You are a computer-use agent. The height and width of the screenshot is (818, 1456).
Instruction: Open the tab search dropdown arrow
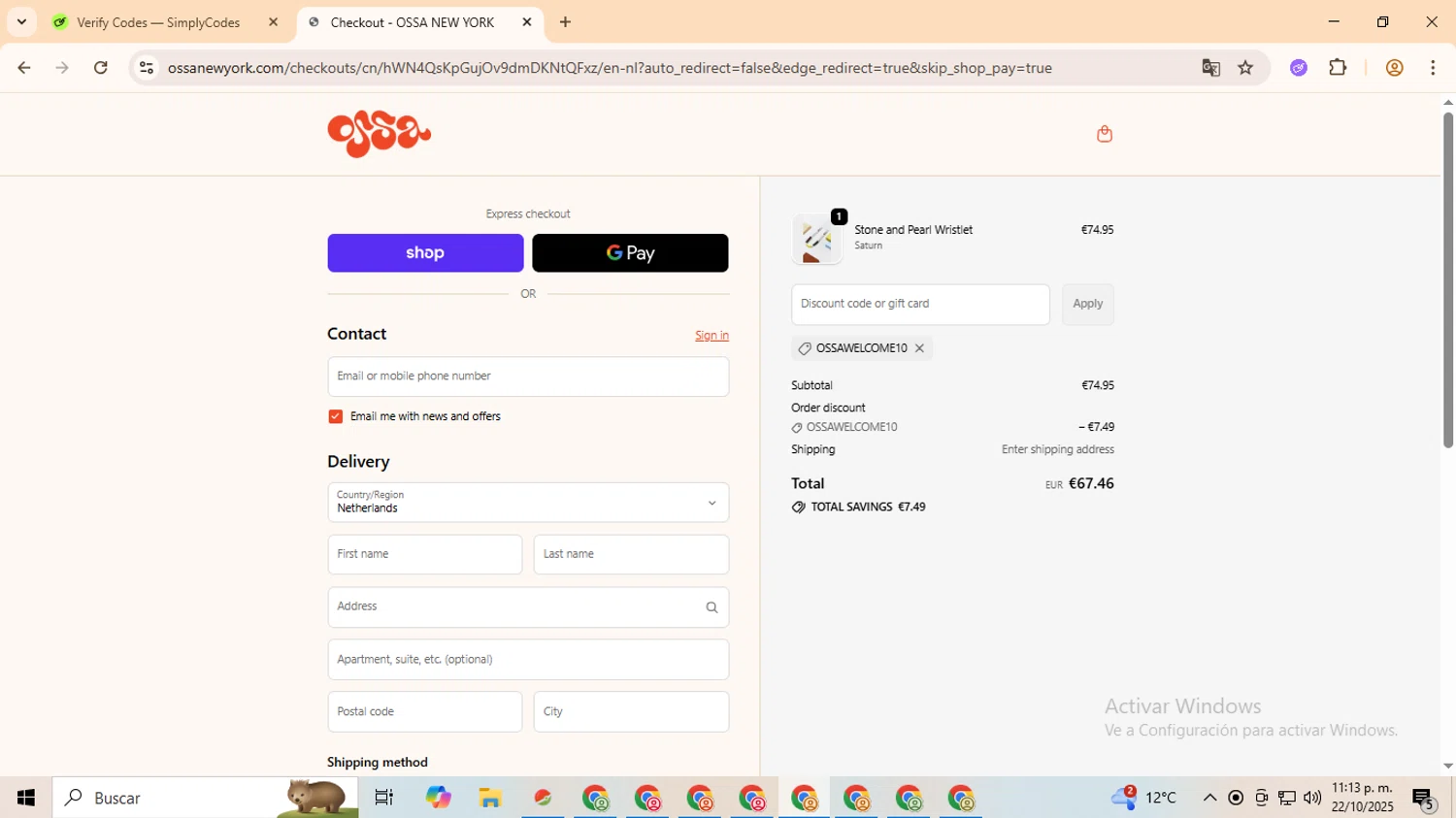point(21,22)
